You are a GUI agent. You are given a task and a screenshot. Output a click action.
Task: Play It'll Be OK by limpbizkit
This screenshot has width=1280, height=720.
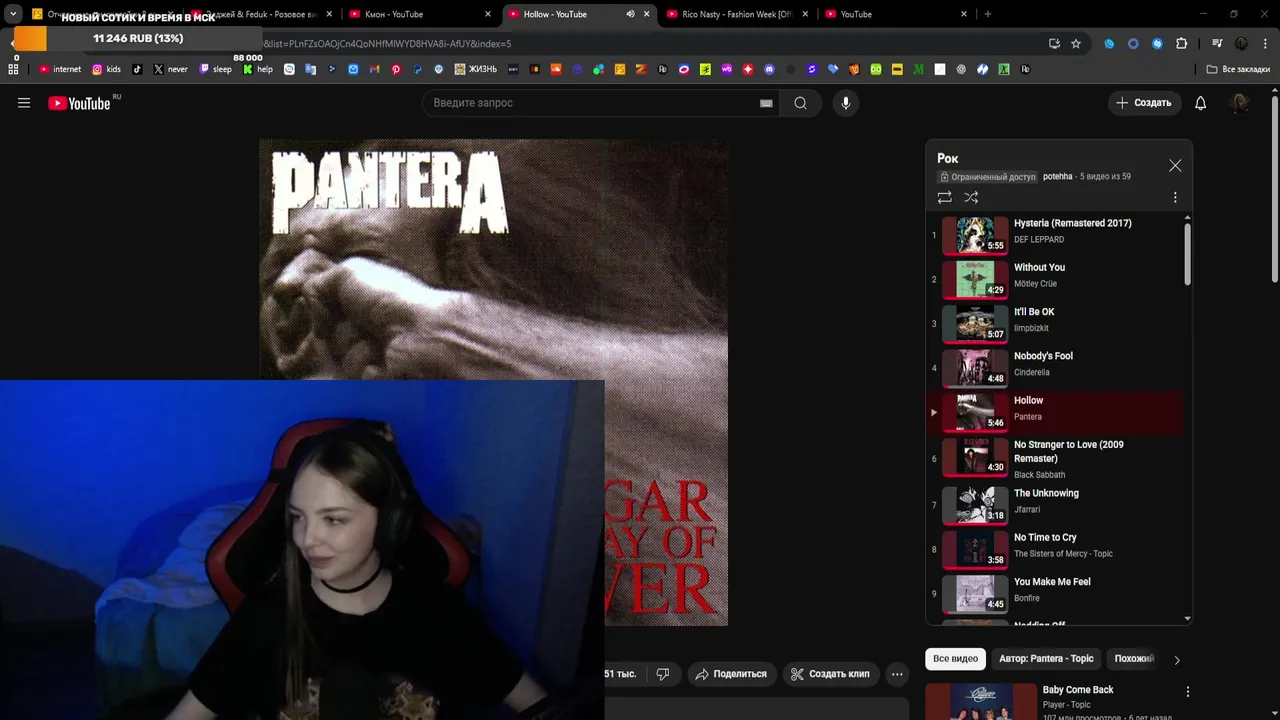(x=1055, y=323)
